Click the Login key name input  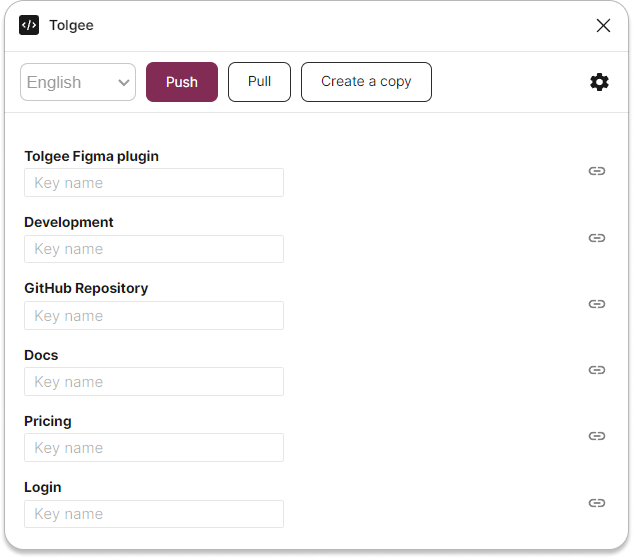154,514
